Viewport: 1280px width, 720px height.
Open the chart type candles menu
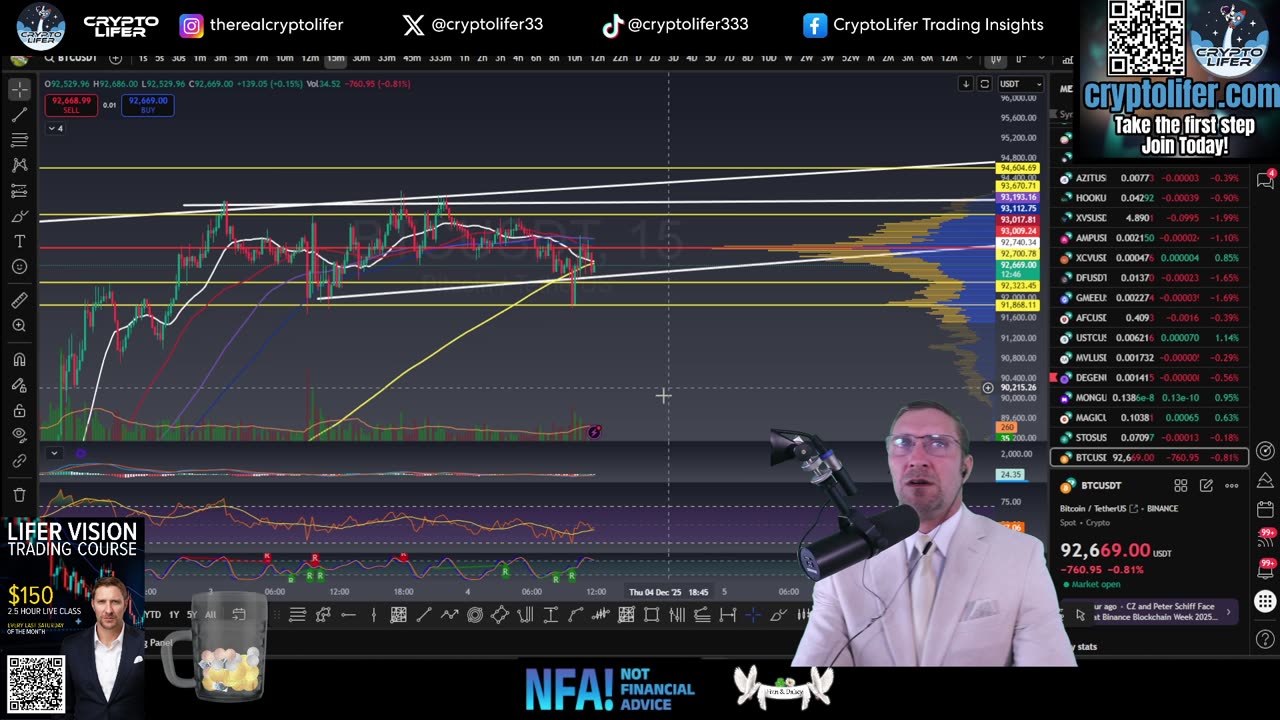[x=995, y=58]
